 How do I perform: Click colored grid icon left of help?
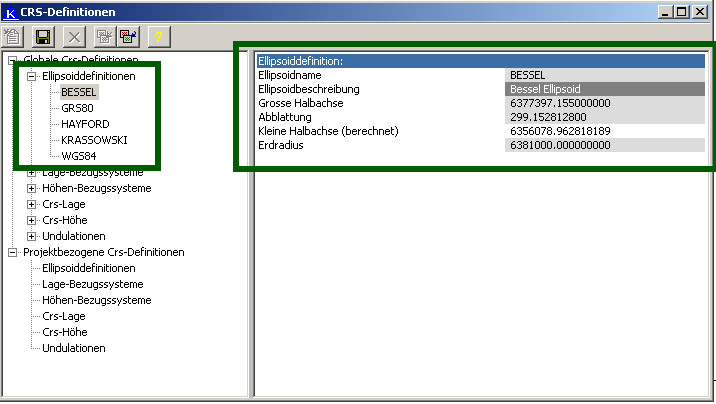point(129,37)
